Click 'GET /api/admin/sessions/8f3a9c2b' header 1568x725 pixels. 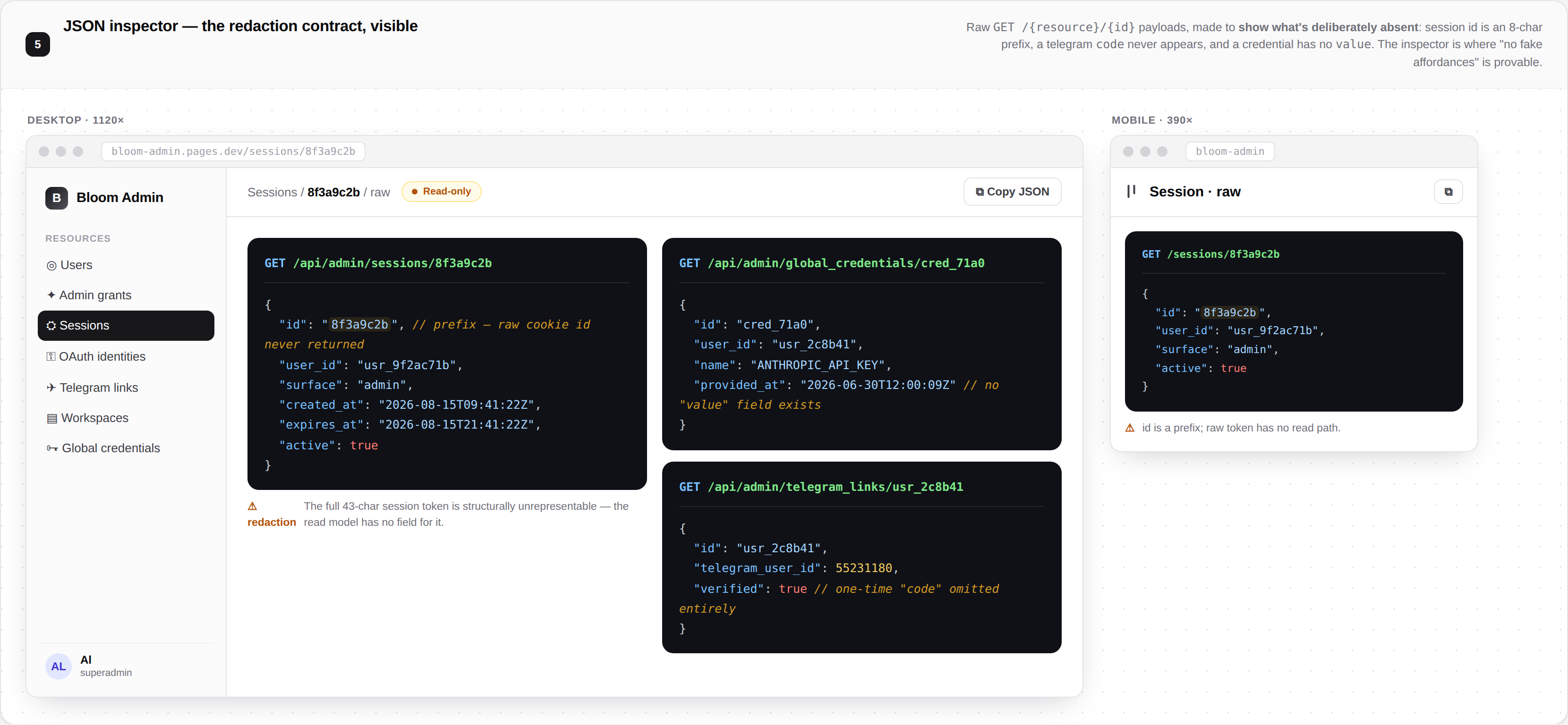coord(378,263)
